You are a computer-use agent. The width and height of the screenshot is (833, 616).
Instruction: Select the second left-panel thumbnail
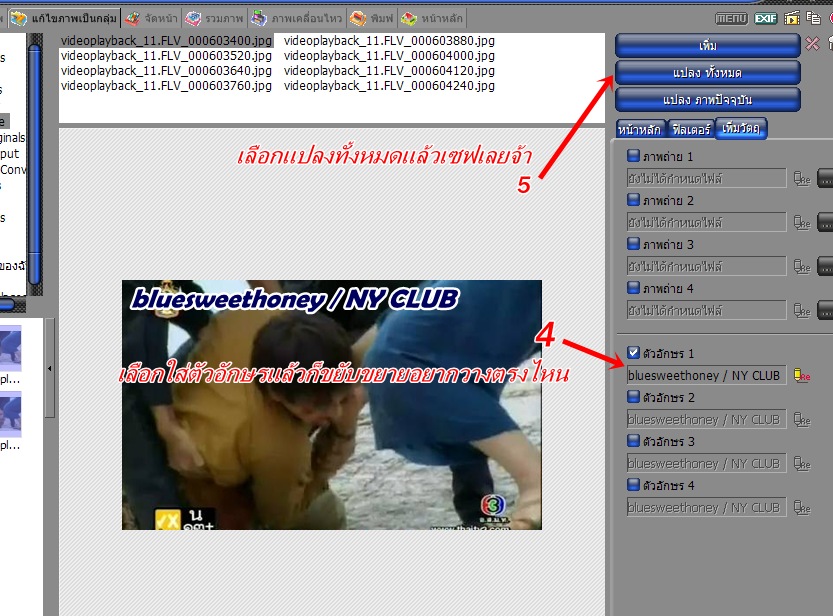11,414
